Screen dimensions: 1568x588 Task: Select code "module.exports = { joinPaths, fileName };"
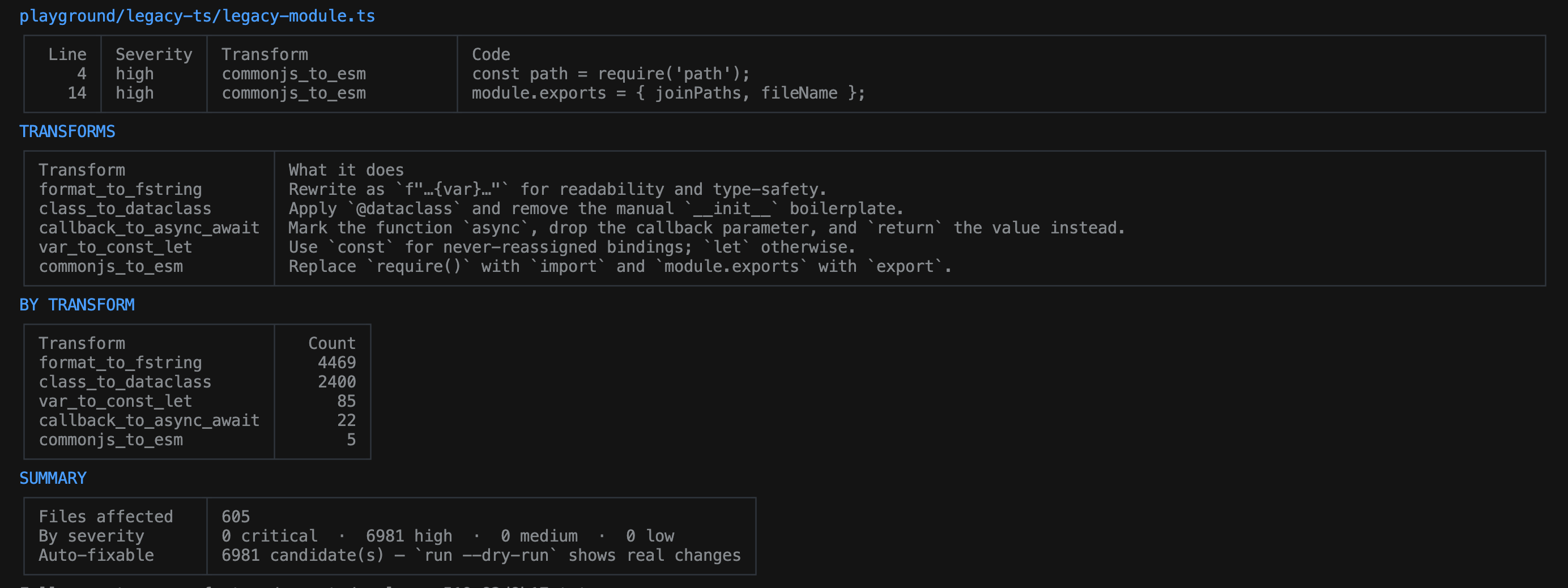668,93
